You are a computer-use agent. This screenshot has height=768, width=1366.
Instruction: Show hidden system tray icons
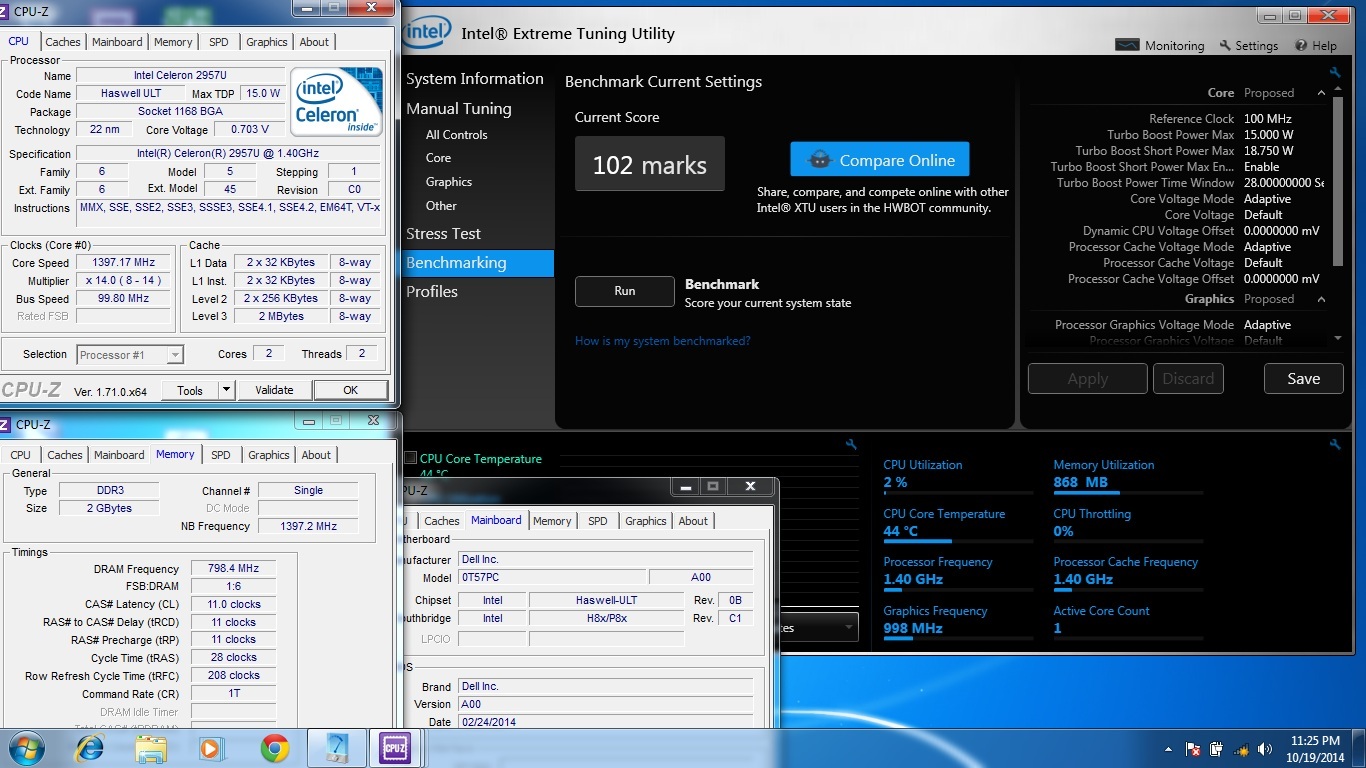tap(1169, 749)
